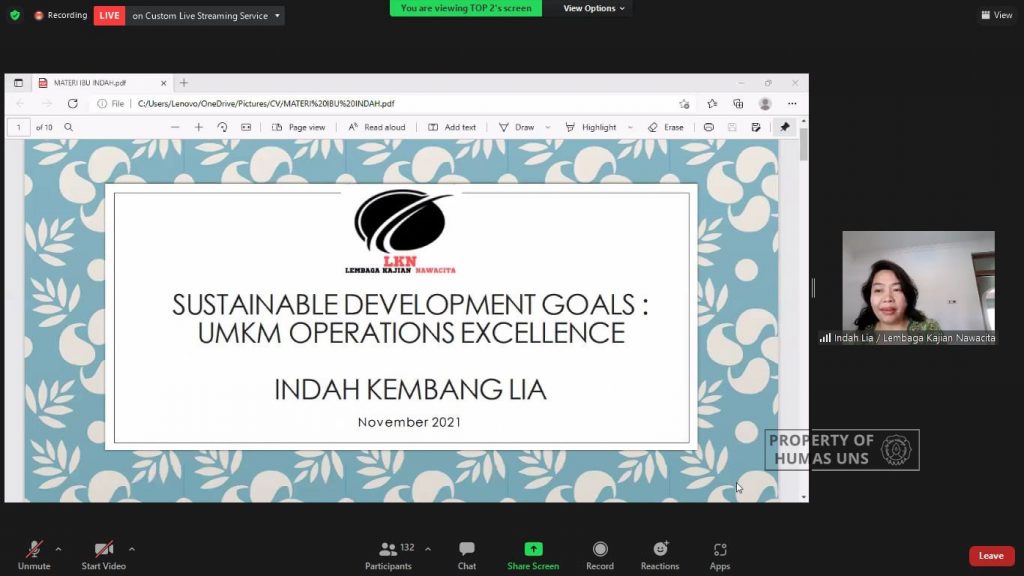Click the browser forward arrow
1024x576 pixels.
point(46,104)
